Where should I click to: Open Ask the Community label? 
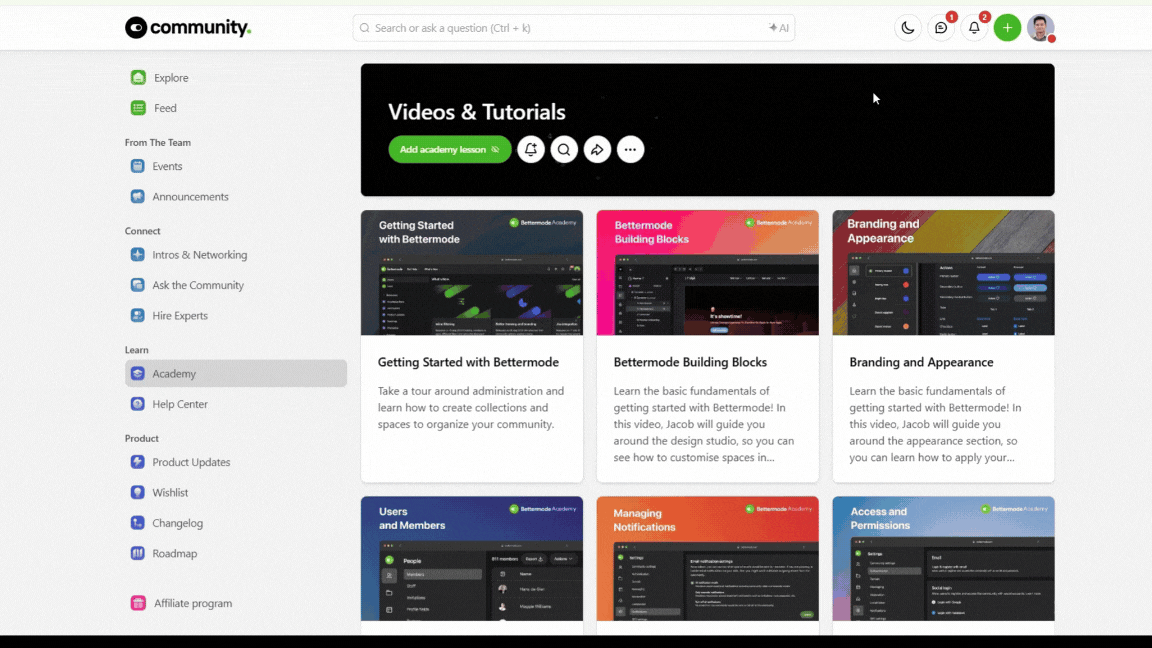(x=198, y=285)
